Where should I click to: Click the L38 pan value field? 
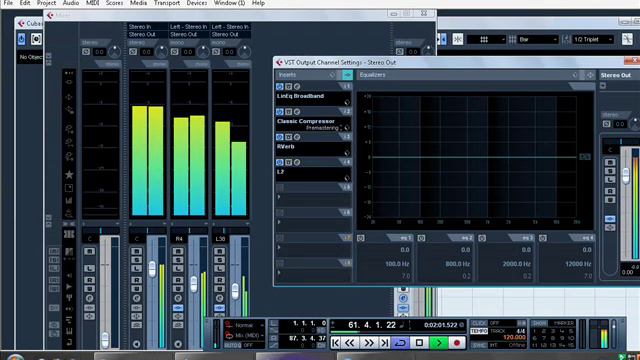[220, 239]
